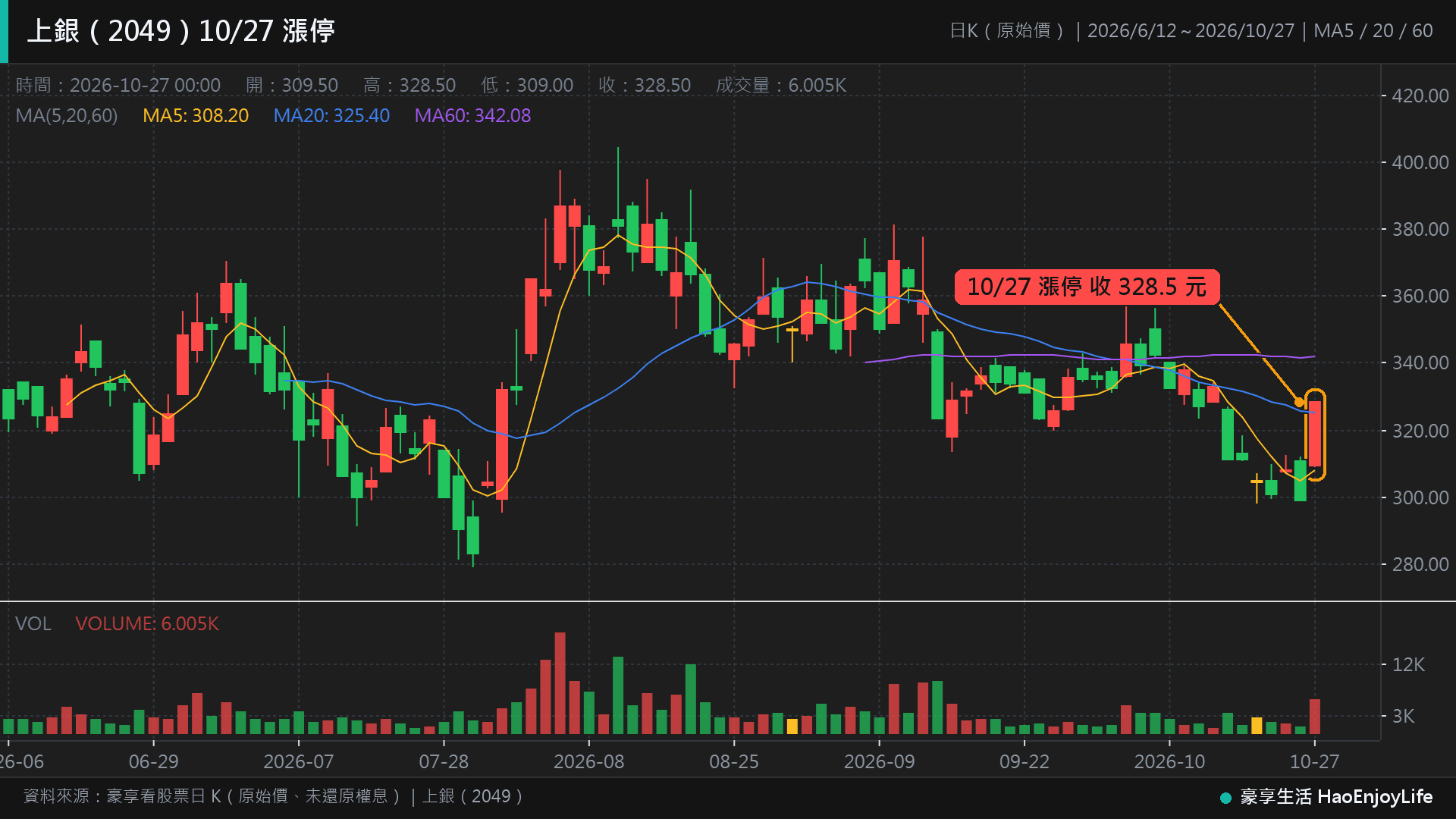
Task: Click the teal accent bar beside title
Action: (x=4, y=31)
